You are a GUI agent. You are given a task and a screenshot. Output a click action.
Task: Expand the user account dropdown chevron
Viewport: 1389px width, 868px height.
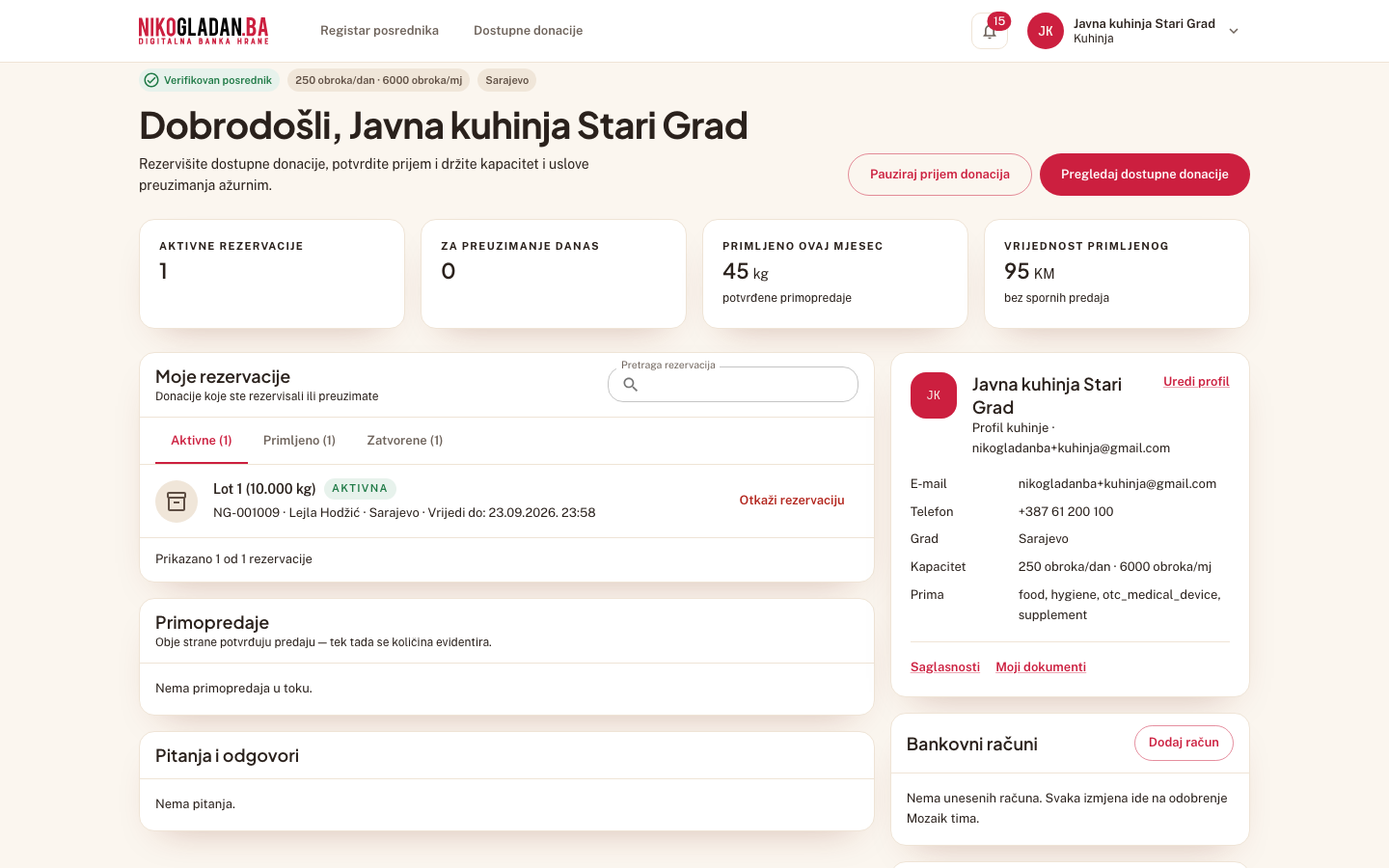[1234, 31]
